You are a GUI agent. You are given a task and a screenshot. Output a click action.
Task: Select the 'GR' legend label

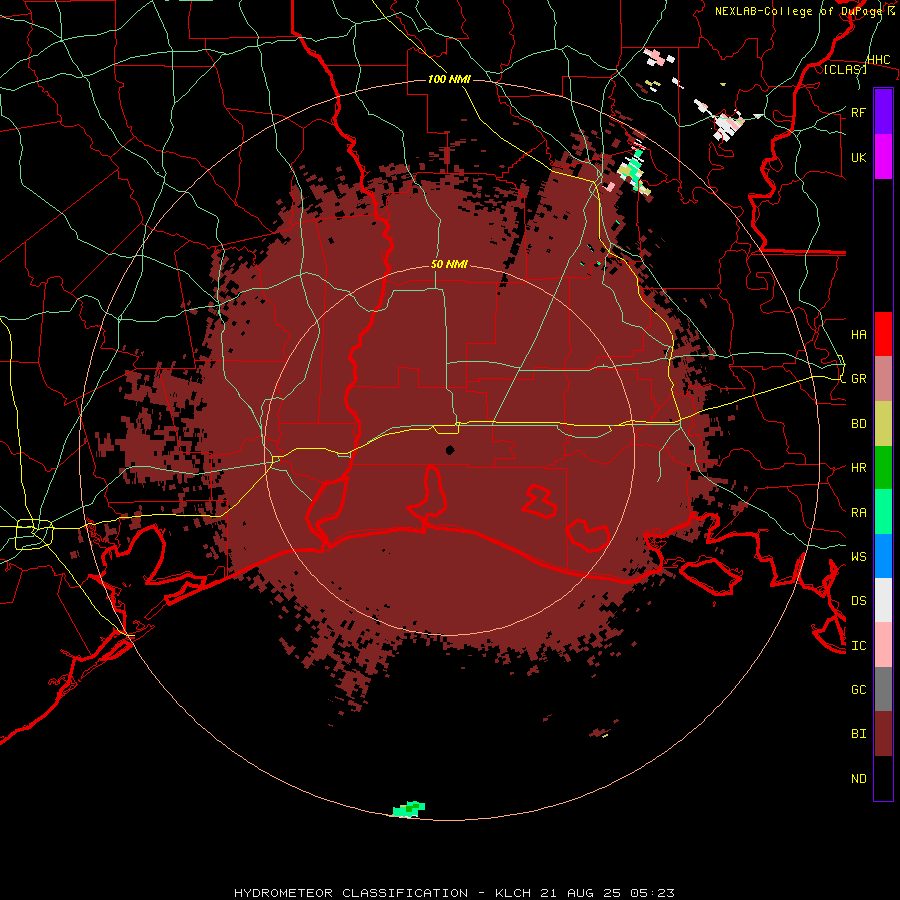tap(858, 378)
